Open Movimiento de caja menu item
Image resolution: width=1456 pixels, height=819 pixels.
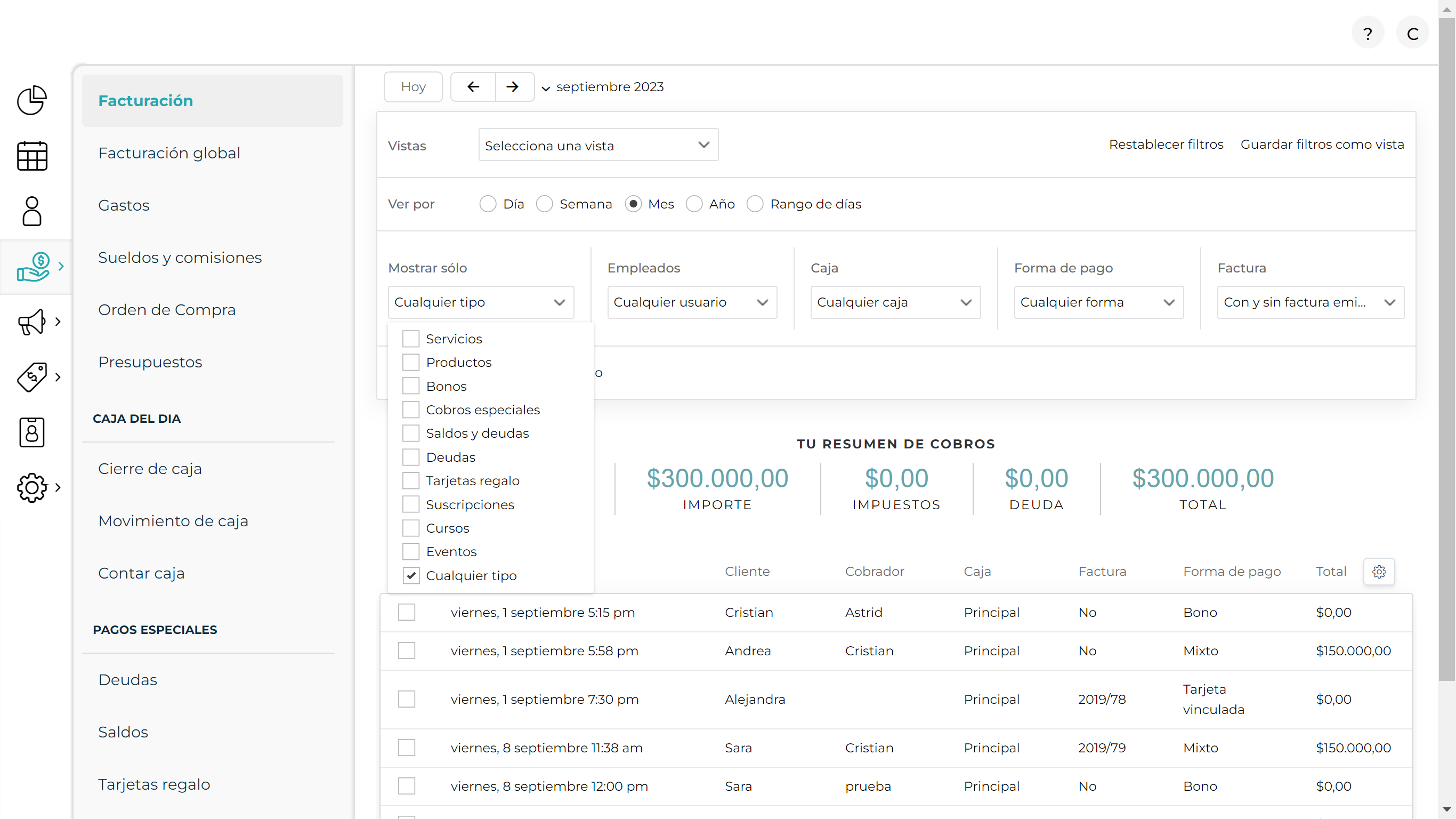tap(173, 521)
